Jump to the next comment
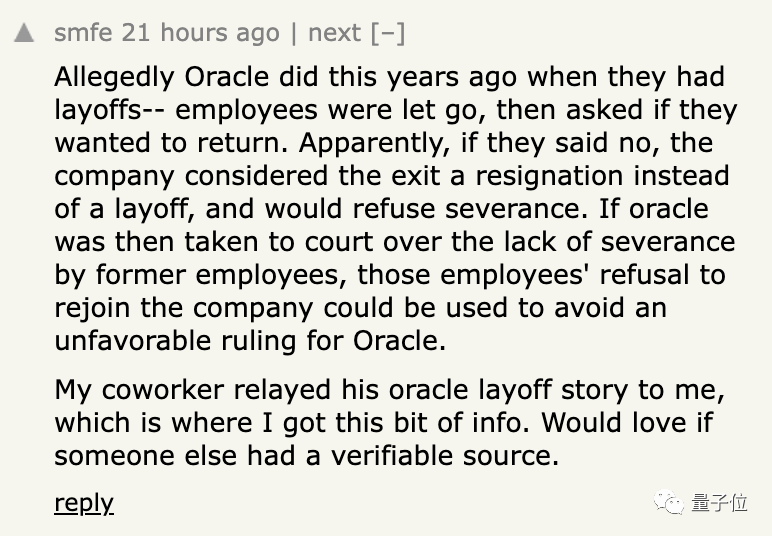This screenshot has width=772, height=536. (334, 32)
